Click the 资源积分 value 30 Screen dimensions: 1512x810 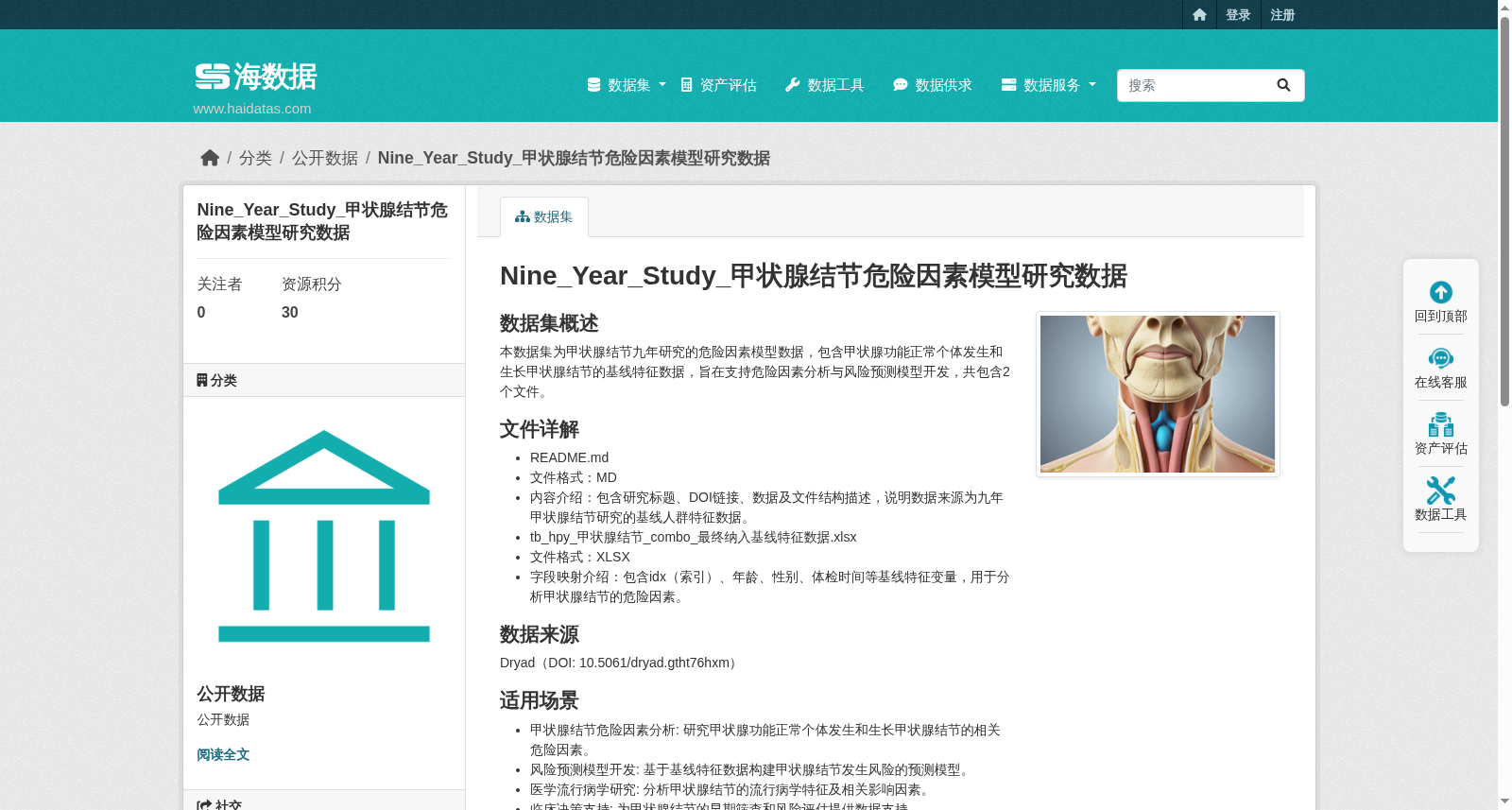(290, 312)
